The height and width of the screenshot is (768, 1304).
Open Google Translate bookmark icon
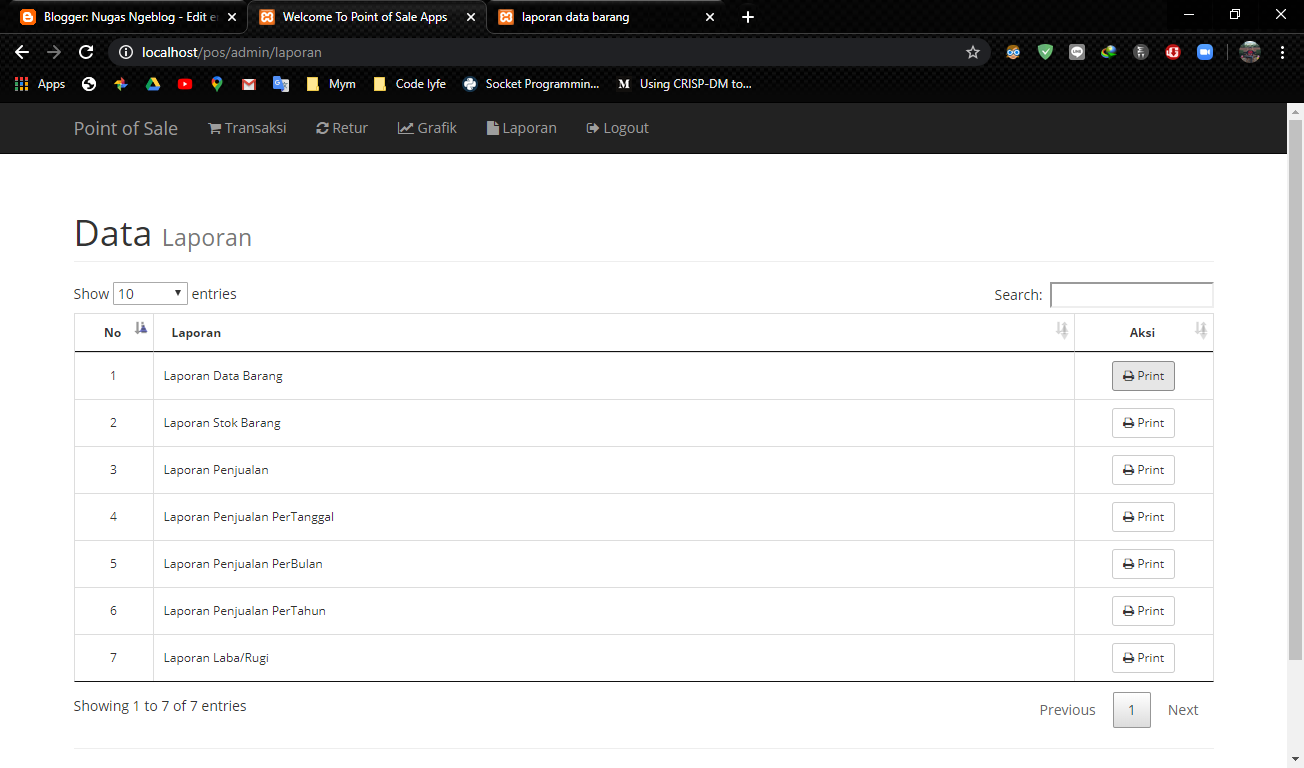[x=281, y=84]
